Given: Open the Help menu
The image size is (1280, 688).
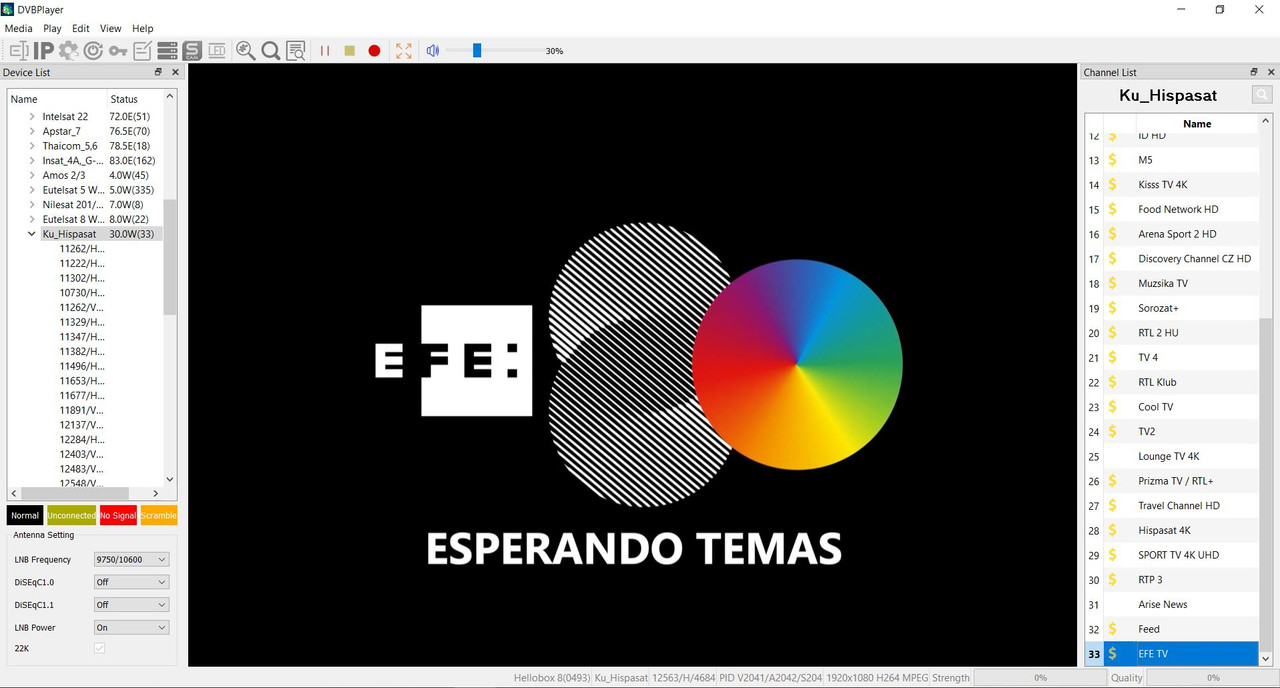Looking at the screenshot, I should point(143,28).
